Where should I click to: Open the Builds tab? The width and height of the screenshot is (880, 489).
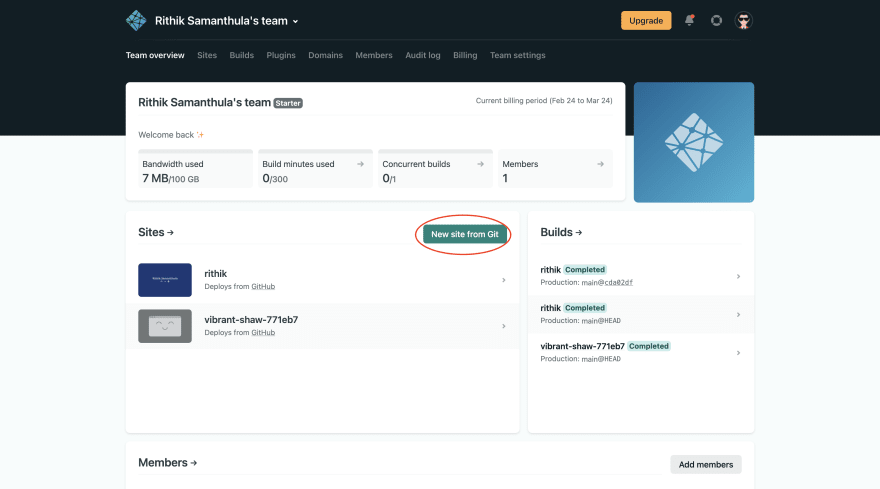tap(241, 55)
